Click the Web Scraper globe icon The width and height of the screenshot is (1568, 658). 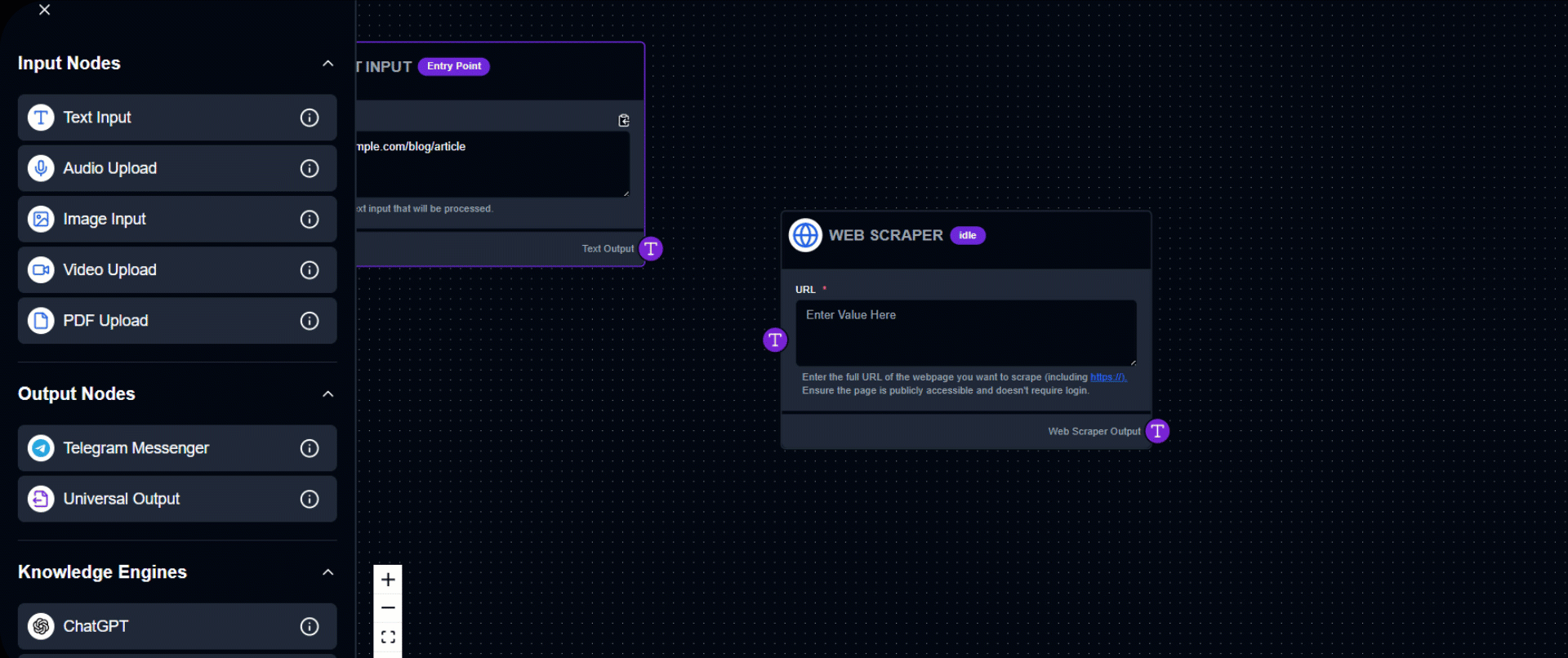[x=805, y=236]
